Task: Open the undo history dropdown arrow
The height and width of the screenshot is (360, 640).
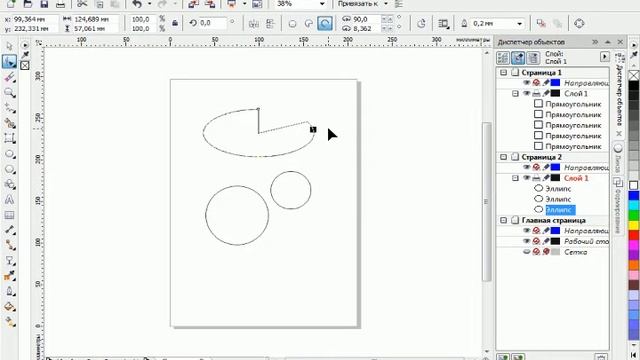Action: [149, 4]
